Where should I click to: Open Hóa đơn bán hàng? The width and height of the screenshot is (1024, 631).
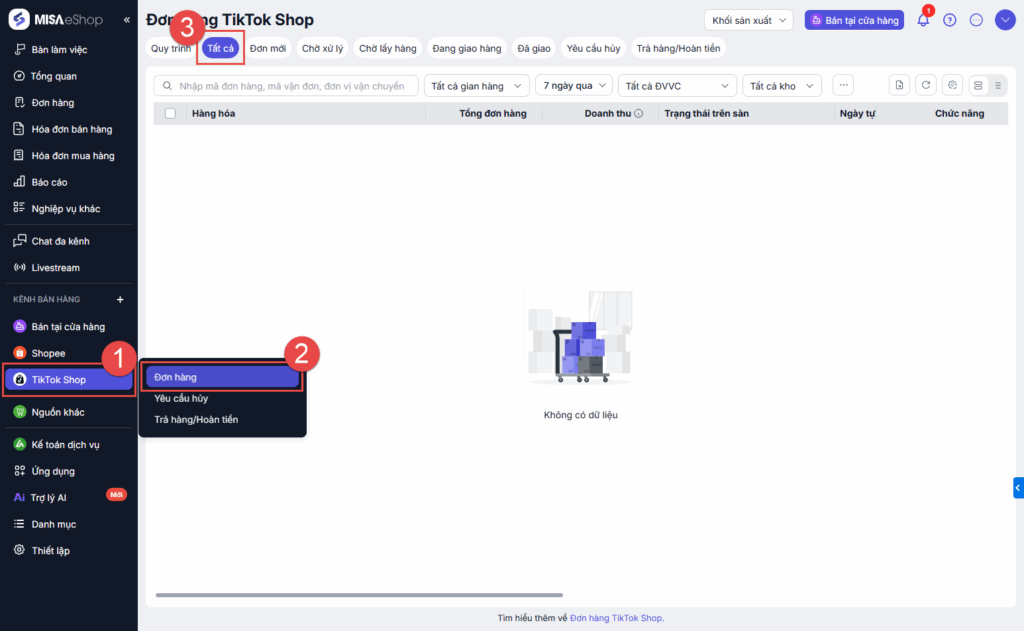pyautogui.click(x=71, y=129)
